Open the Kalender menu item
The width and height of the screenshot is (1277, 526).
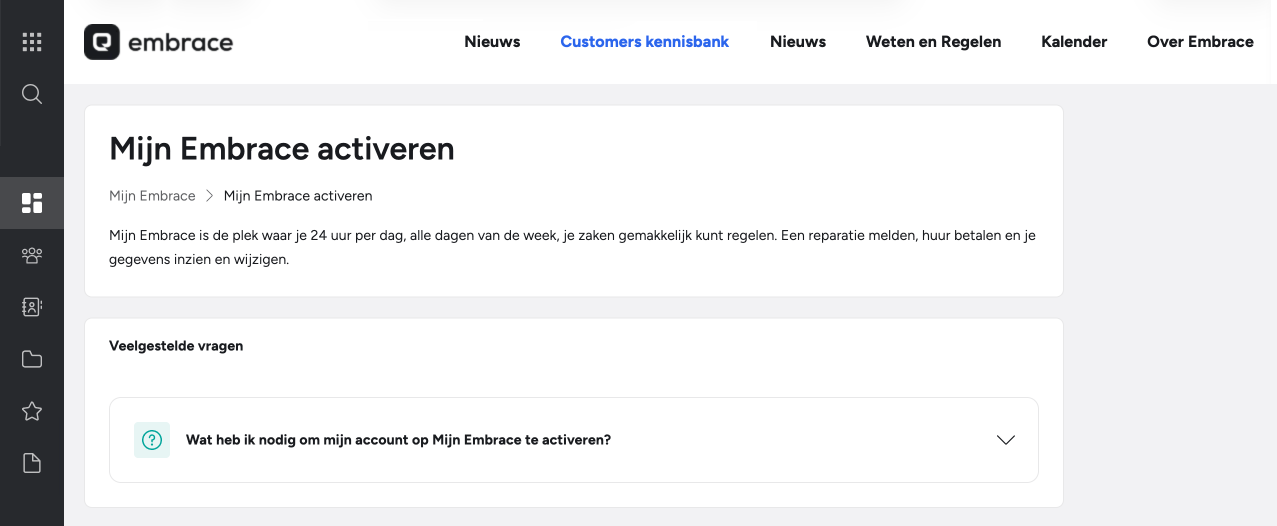(1074, 42)
